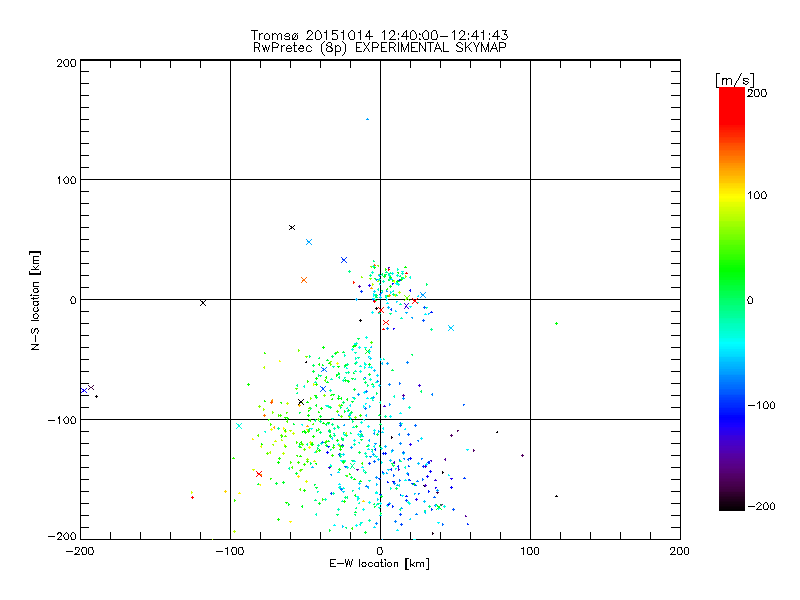The image size is (800, 600).
Task: Click the colorbar '-100' value label
Action: pyautogui.click(x=761, y=405)
